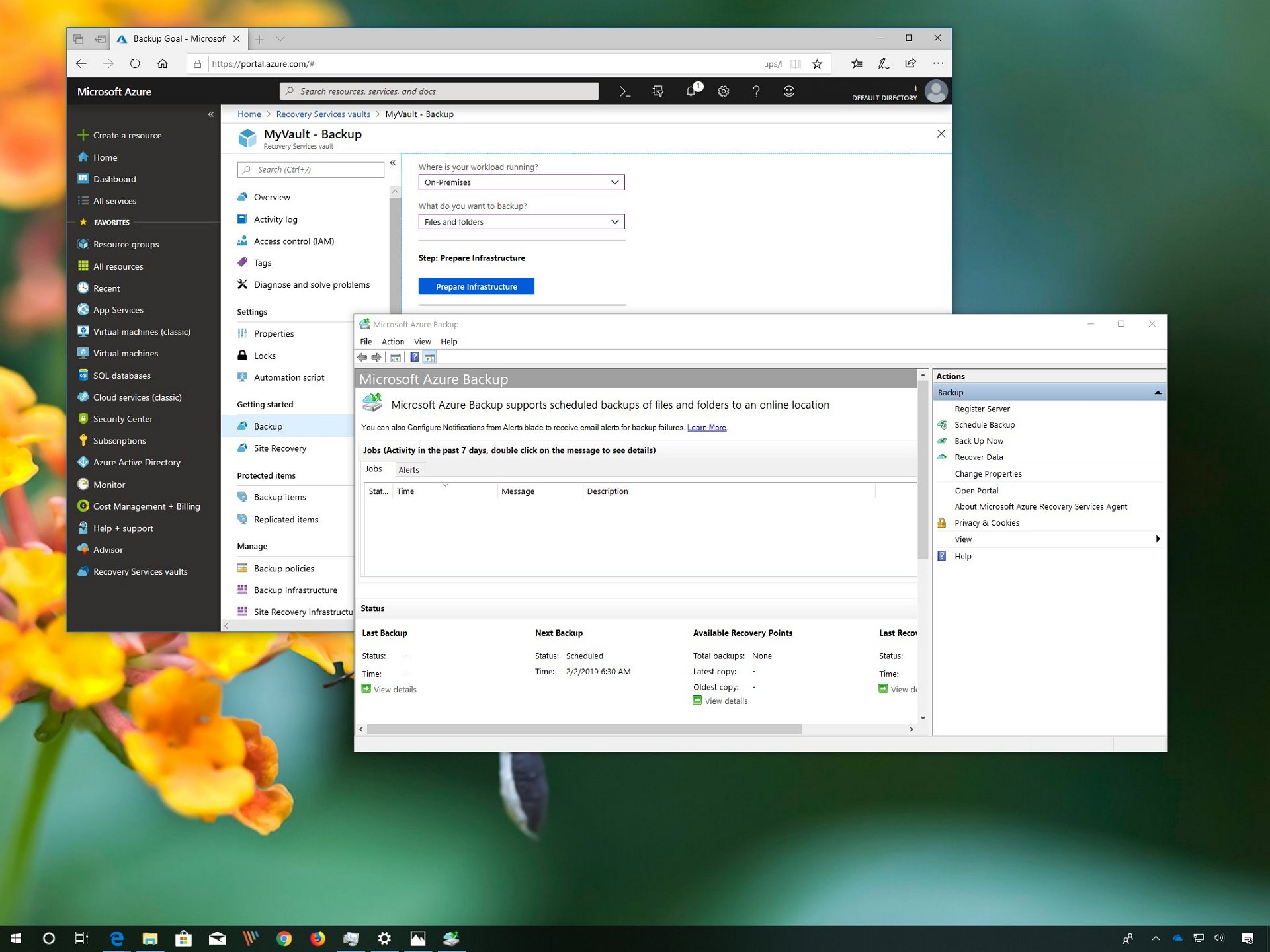Click Home breadcrumb link
Image resolution: width=1270 pixels, height=952 pixels.
[249, 114]
